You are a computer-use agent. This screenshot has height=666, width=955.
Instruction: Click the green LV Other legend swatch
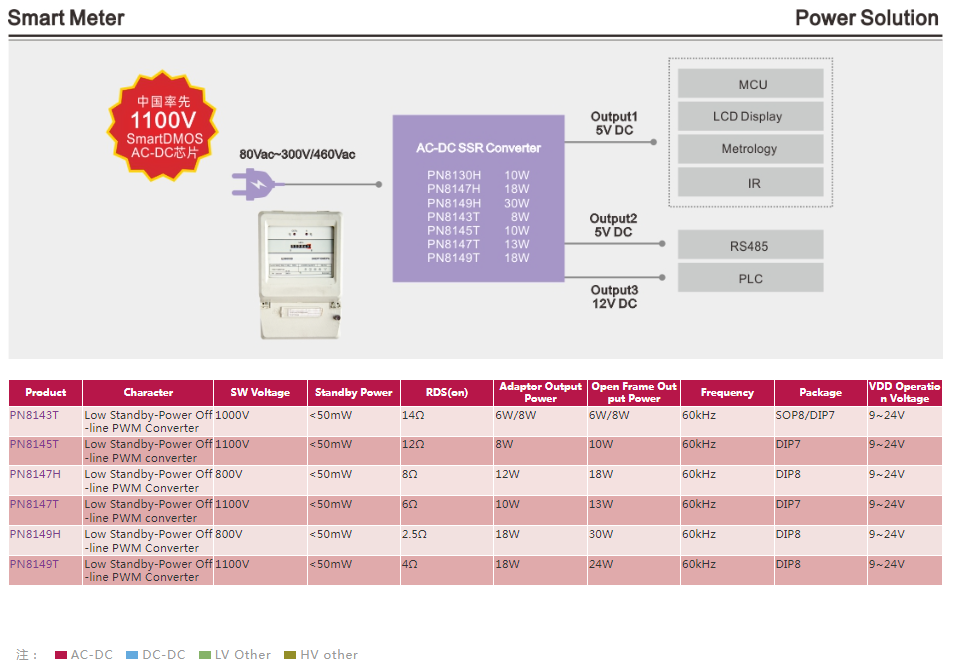point(205,655)
